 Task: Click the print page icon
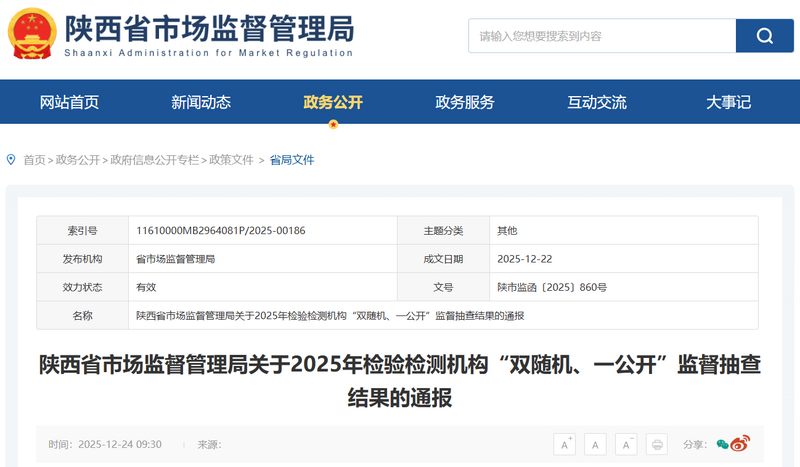coord(657,444)
